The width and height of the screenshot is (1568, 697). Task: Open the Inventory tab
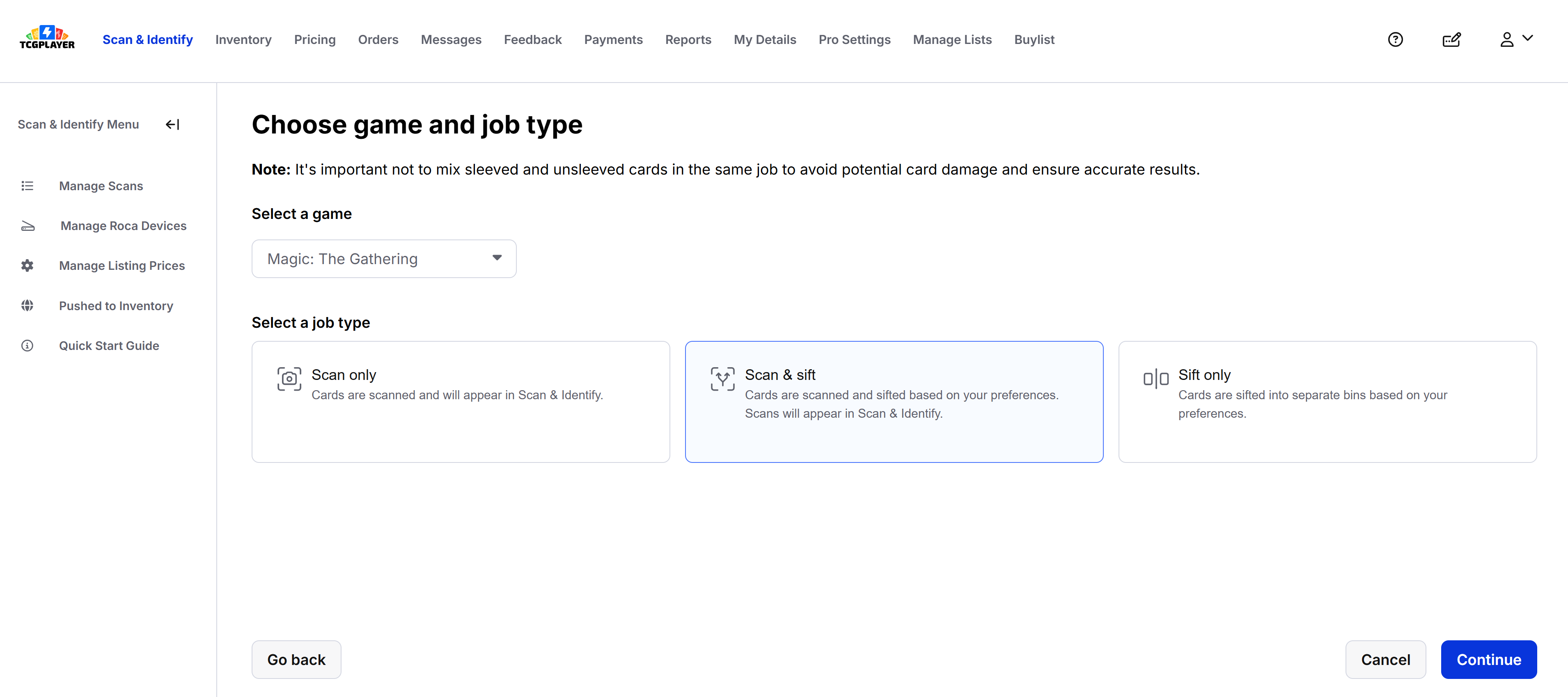(x=243, y=39)
